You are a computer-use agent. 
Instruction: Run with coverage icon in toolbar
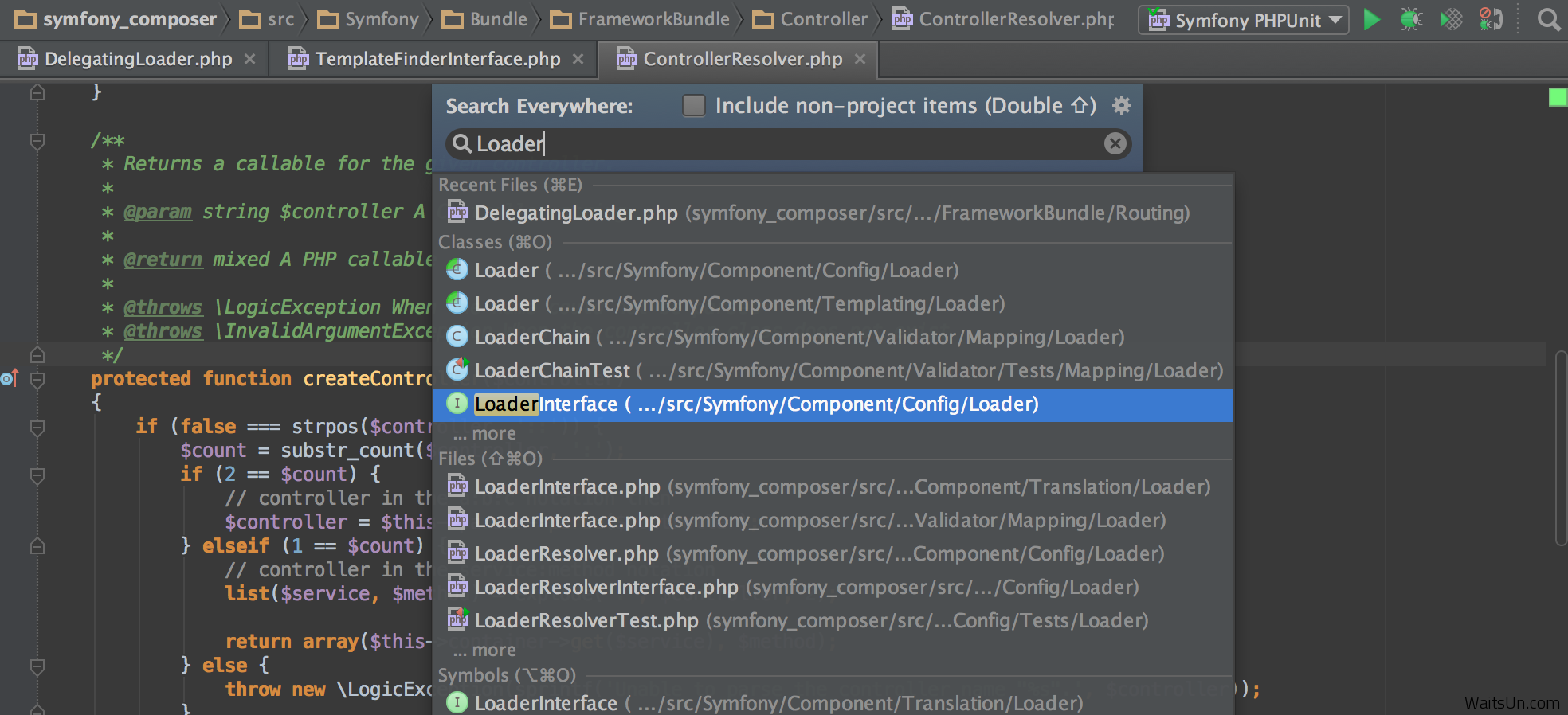tap(1450, 19)
